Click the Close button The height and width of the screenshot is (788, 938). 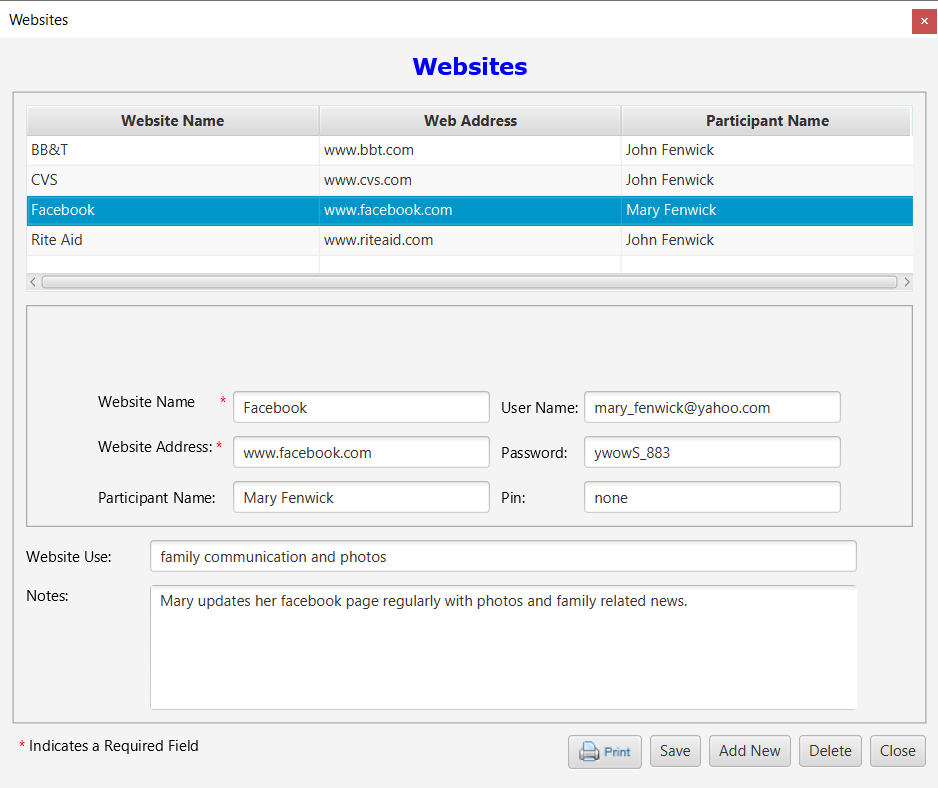tap(897, 751)
